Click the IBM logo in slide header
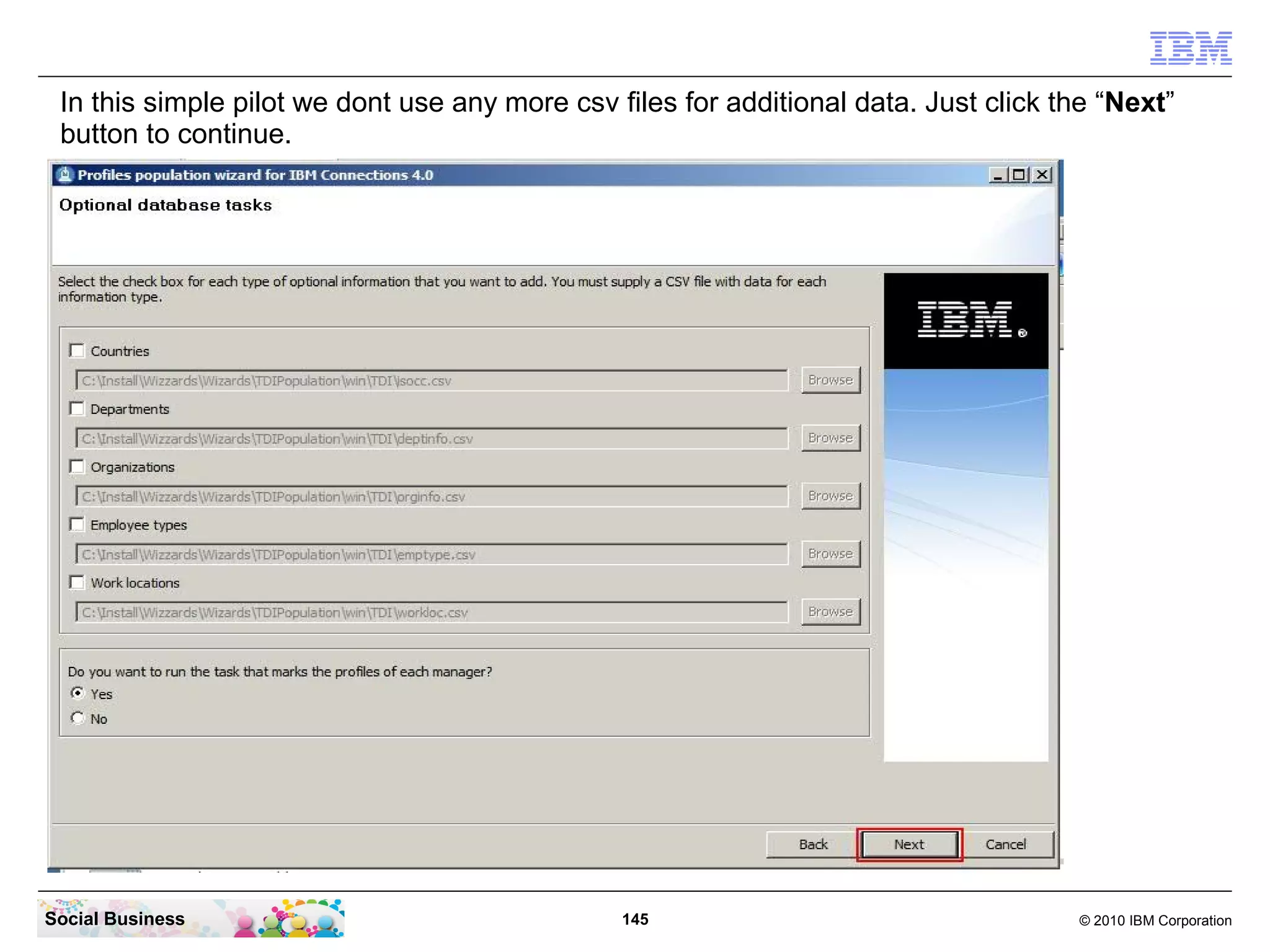 point(1191,48)
